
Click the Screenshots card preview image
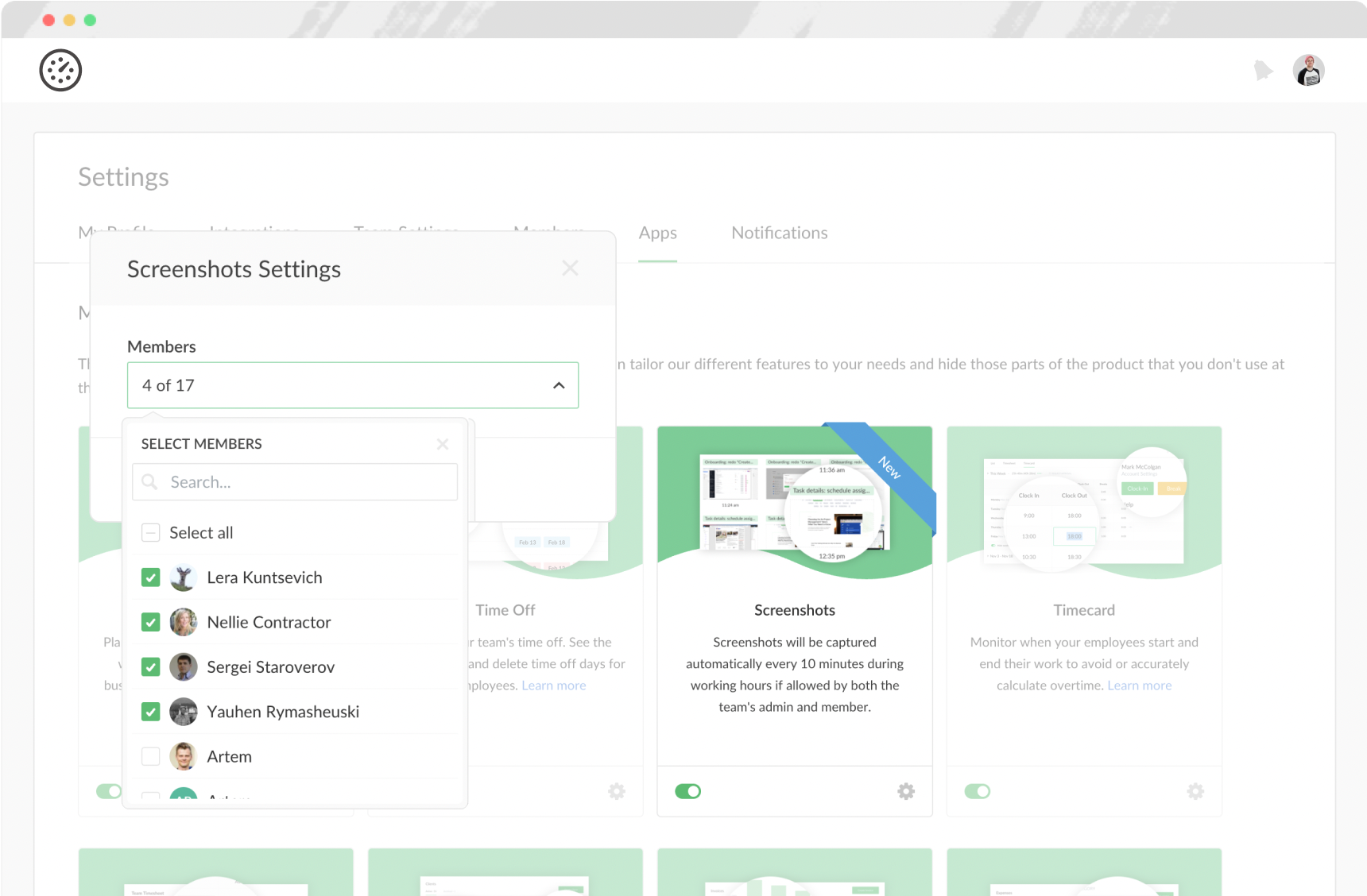point(795,503)
